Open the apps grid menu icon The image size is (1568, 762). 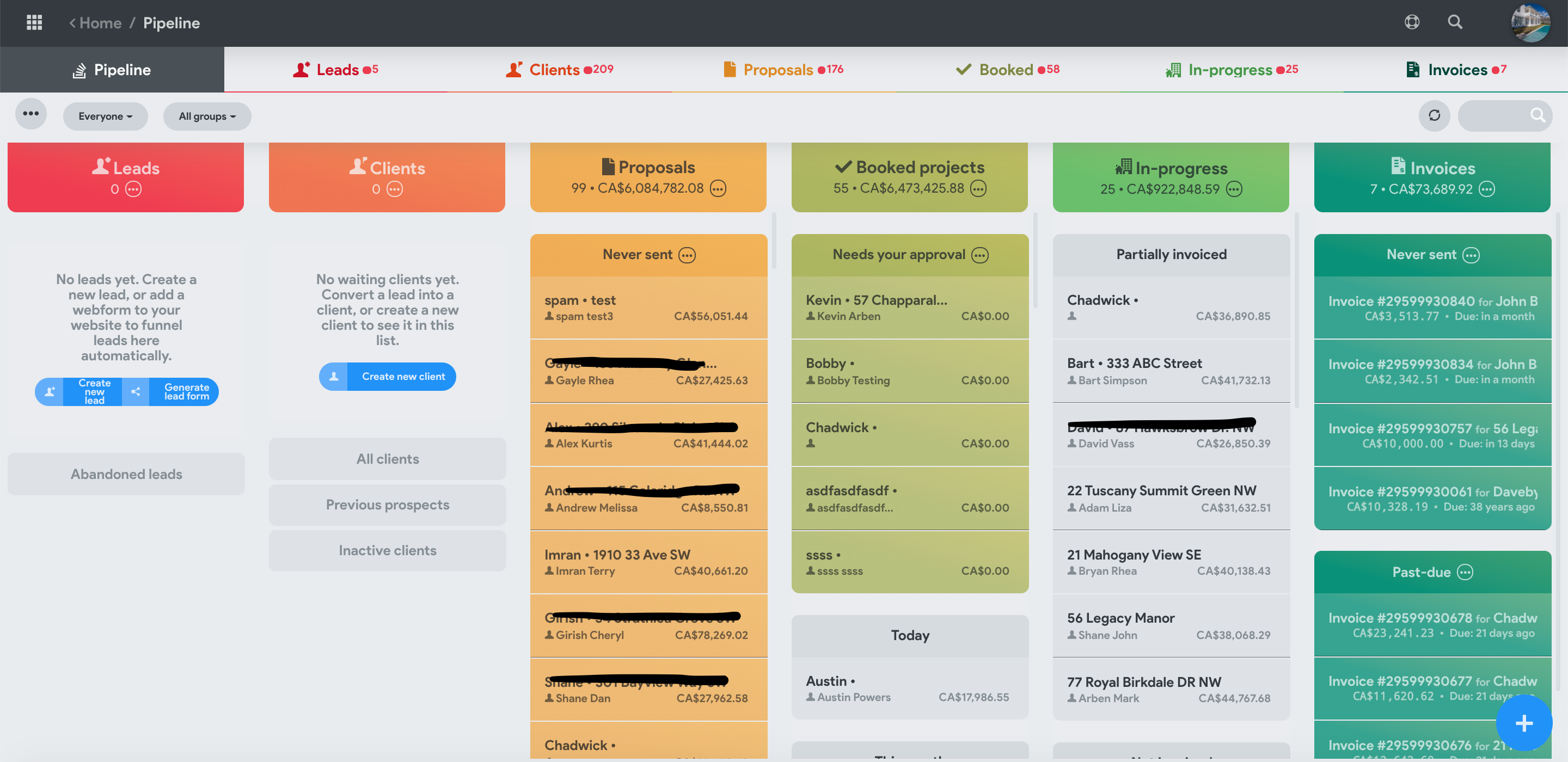(x=34, y=22)
